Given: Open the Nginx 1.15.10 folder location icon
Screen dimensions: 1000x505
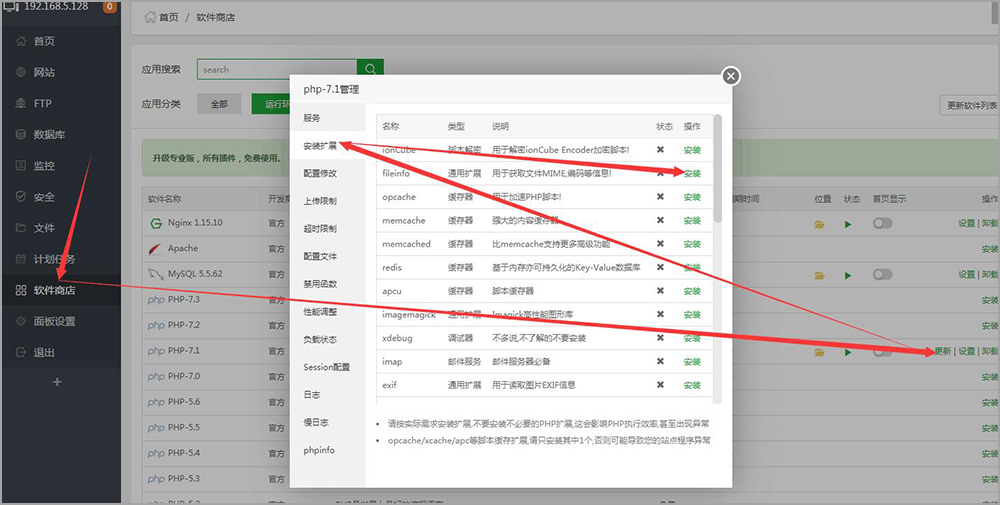Looking at the screenshot, I should [x=820, y=224].
